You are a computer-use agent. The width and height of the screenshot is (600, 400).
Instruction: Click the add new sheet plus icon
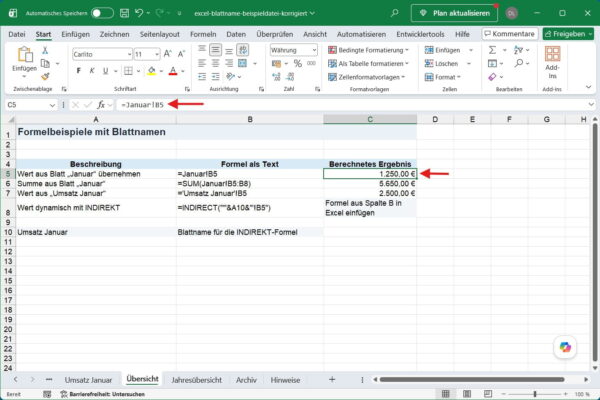point(332,379)
